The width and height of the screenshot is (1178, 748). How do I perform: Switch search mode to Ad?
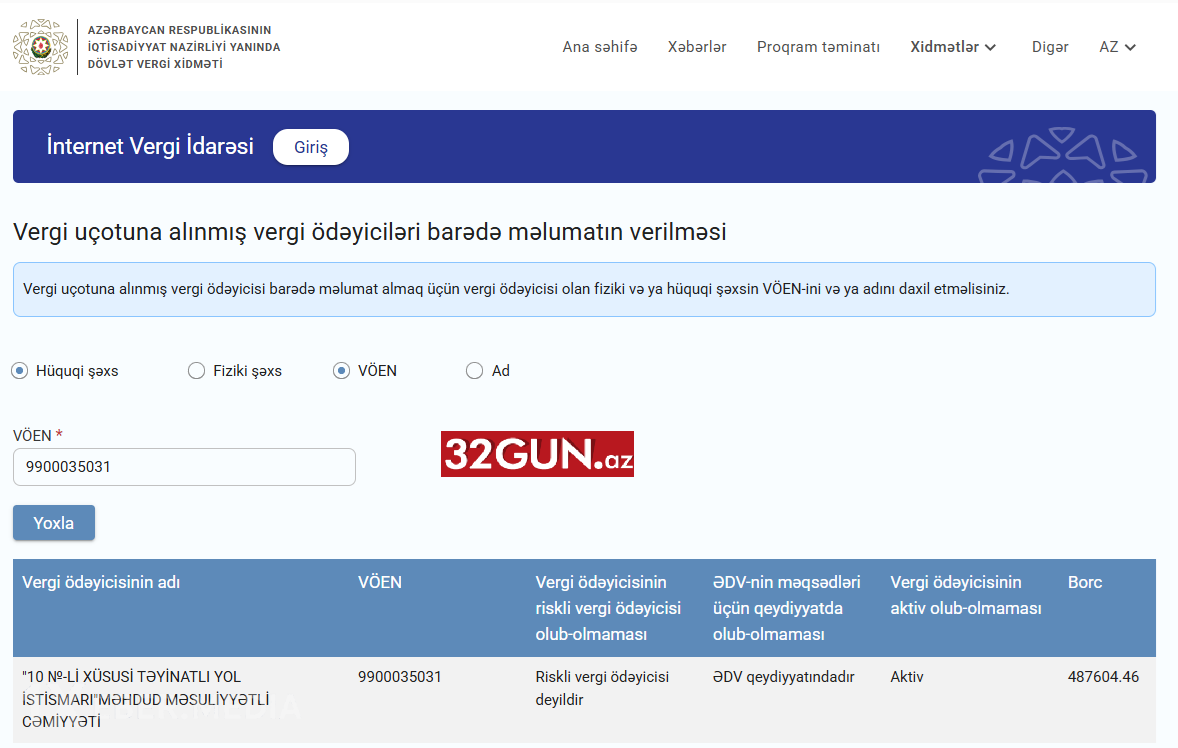point(475,371)
